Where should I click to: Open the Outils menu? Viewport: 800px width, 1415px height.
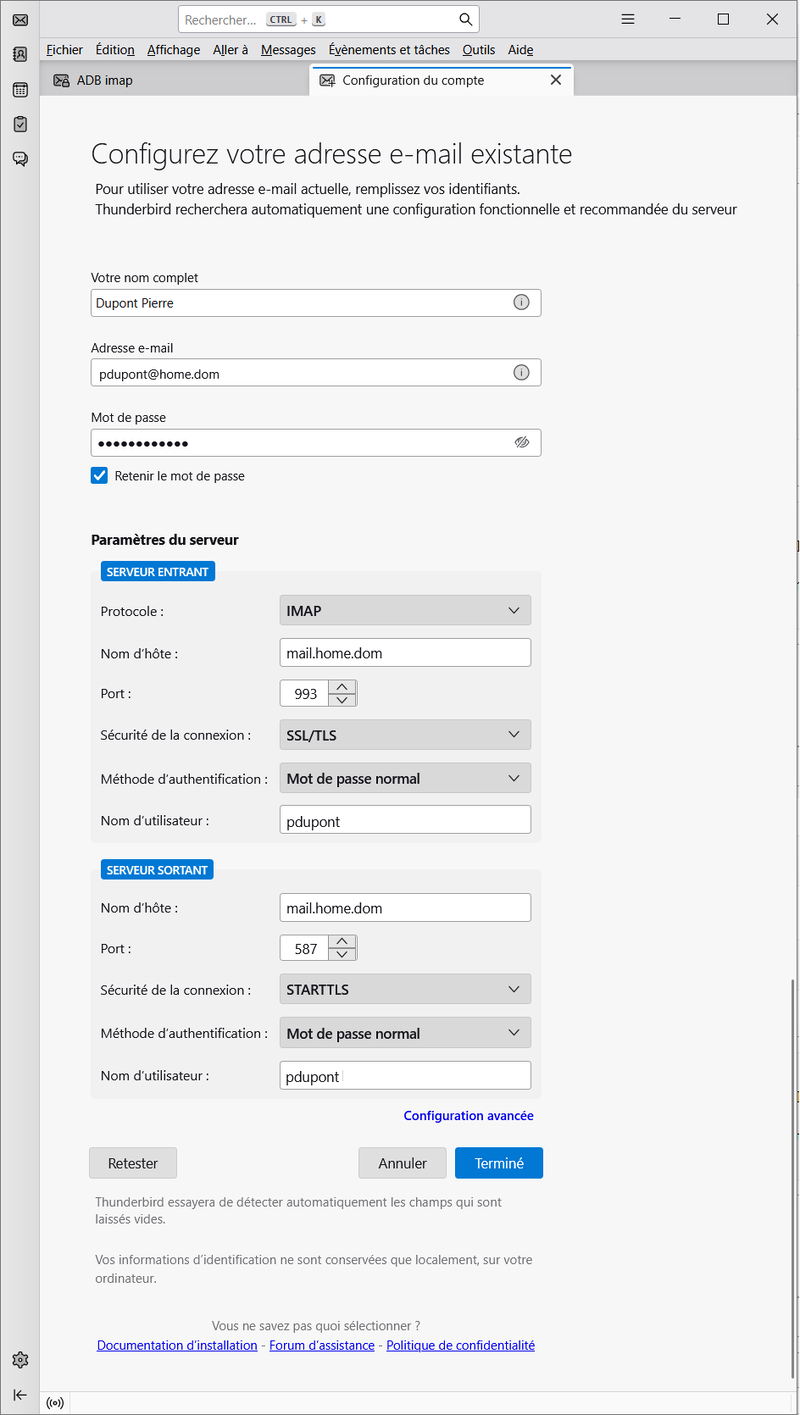(478, 50)
